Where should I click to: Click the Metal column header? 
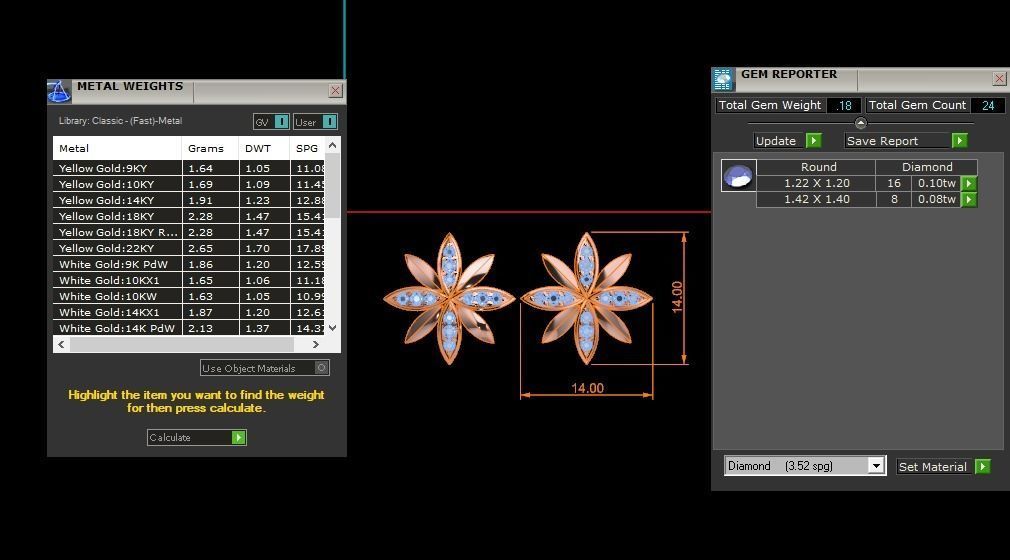point(117,148)
